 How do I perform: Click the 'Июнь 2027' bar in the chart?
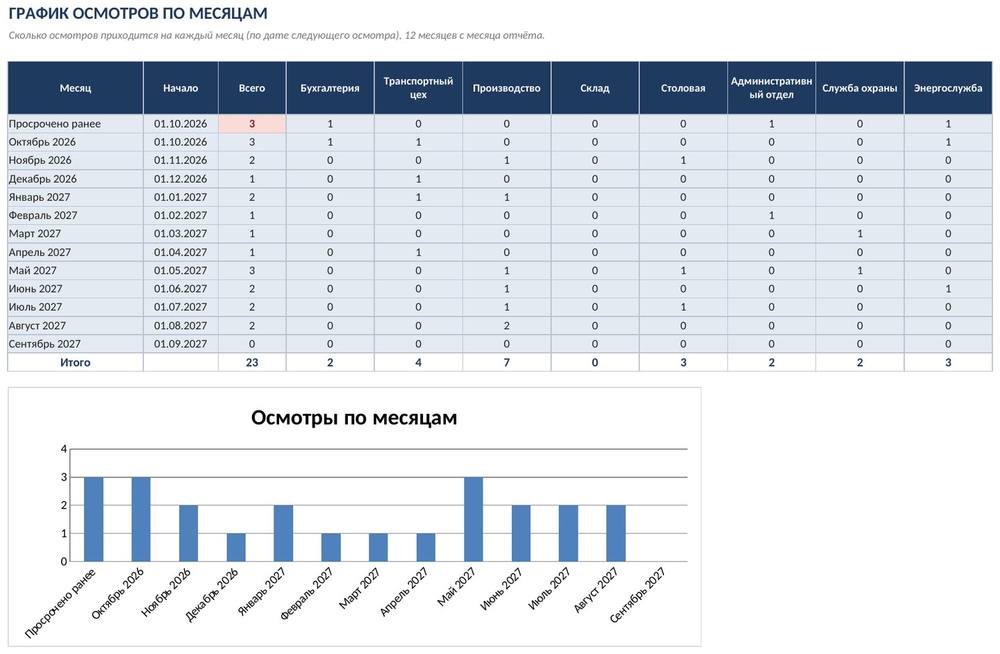point(521,533)
